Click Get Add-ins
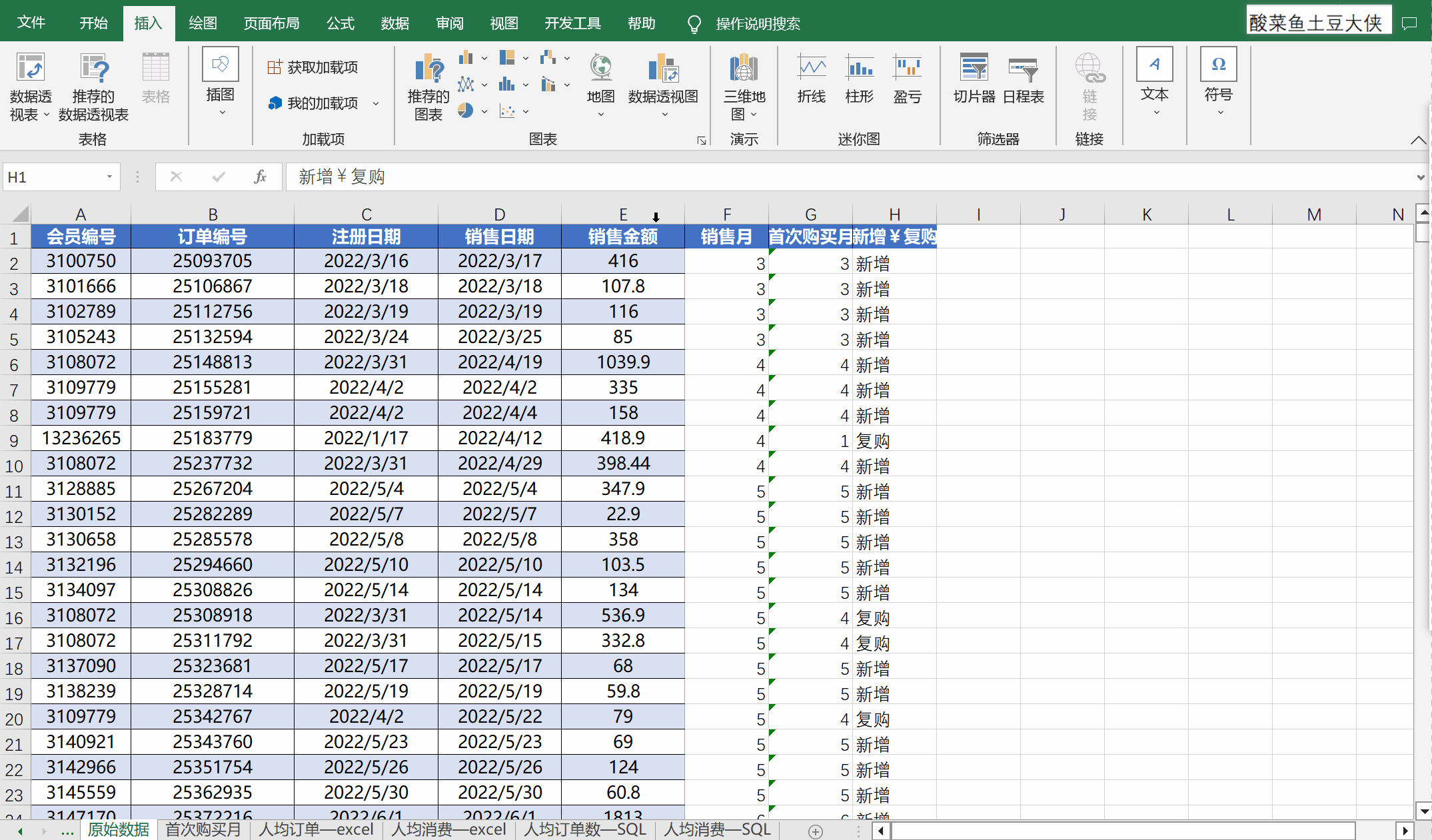This screenshot has width=1432, height=840. [313, 67]
